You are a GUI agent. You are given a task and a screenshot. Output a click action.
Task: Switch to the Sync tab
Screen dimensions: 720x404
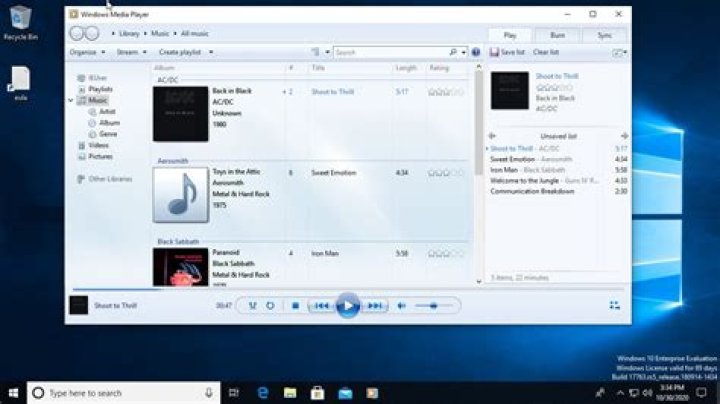click(604, 35)
